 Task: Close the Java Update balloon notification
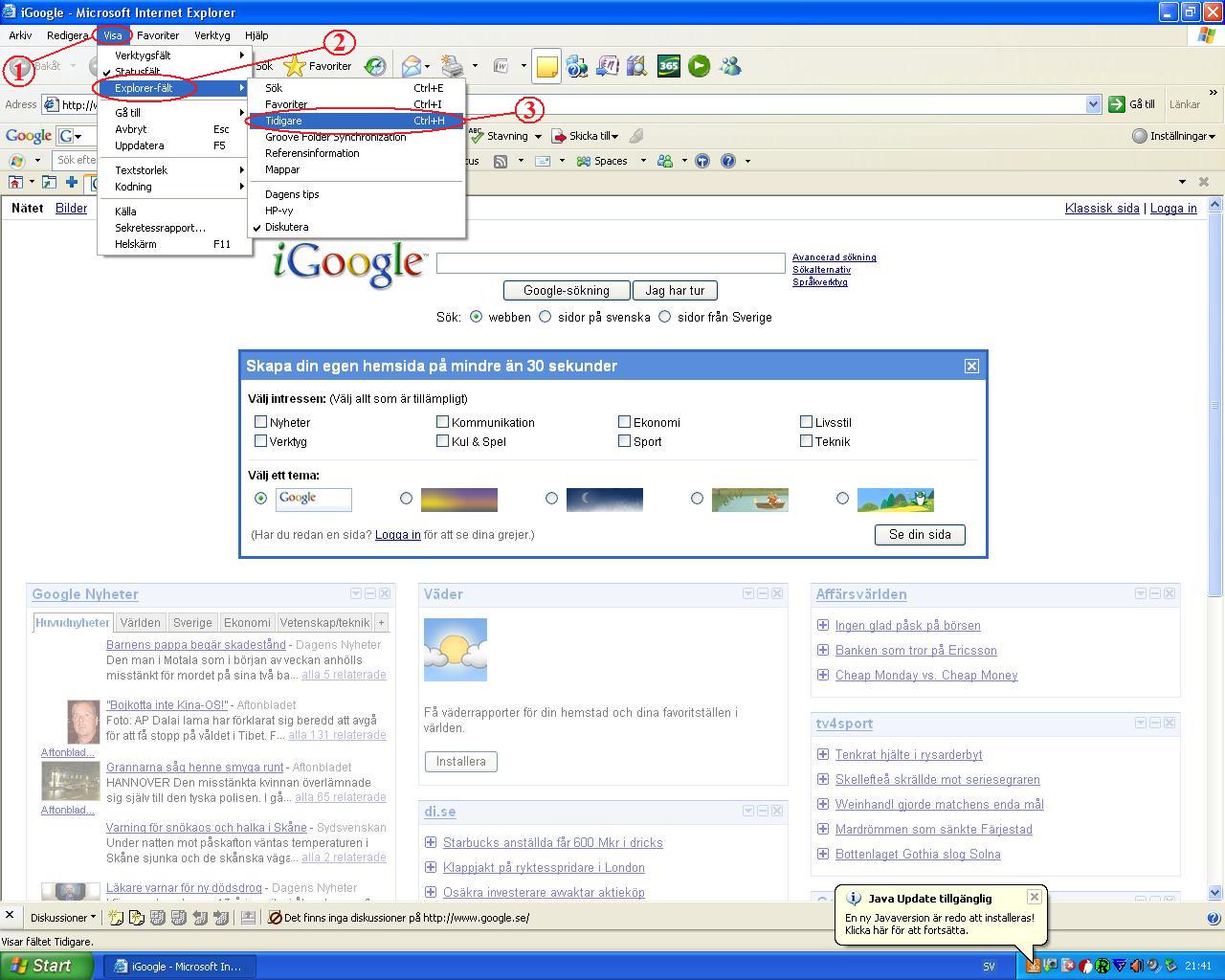pyautogui.click(x=1034, y=897)
